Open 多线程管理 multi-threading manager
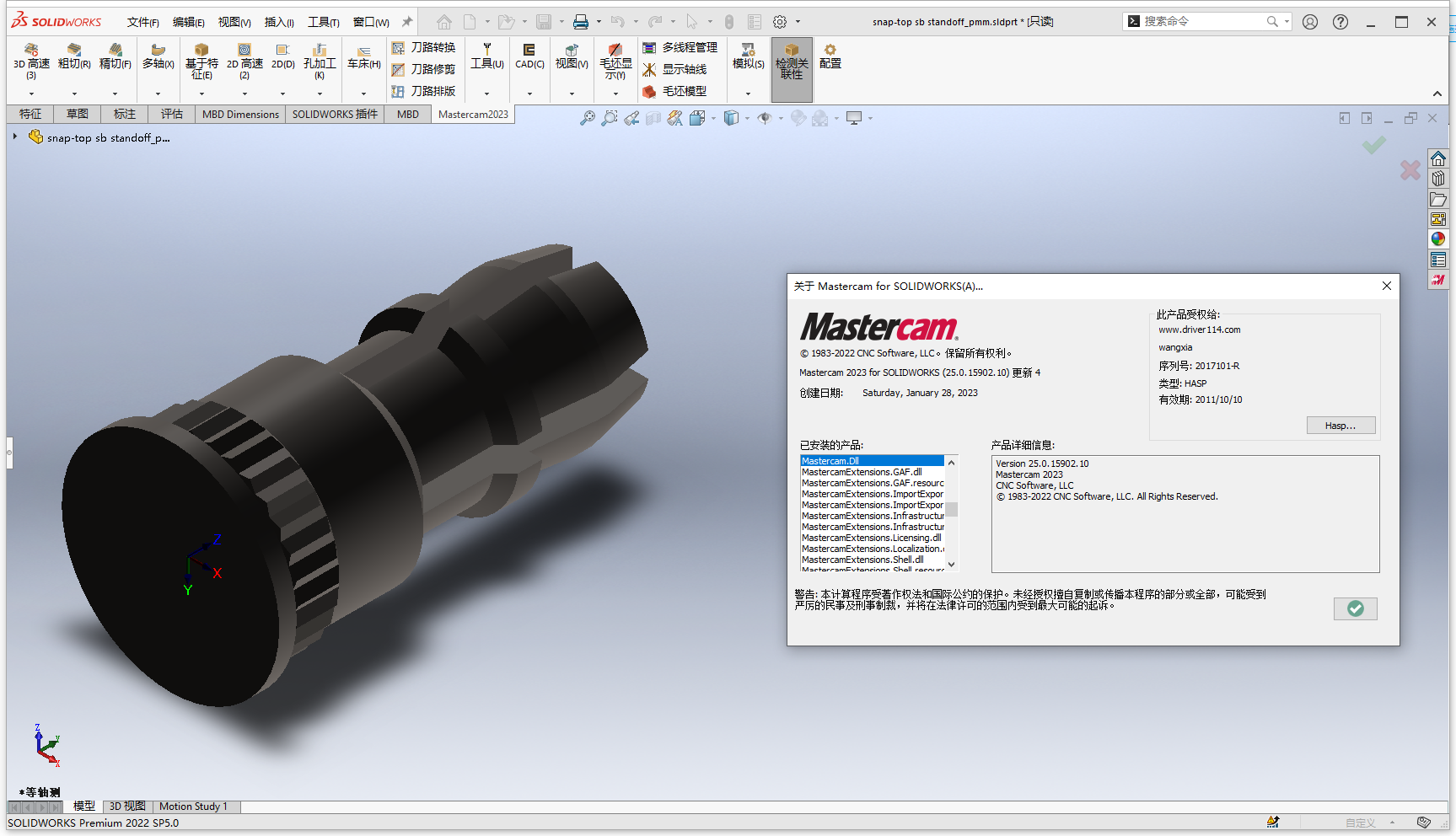This screenshot has width=1456, height=836. click(680, 48)
